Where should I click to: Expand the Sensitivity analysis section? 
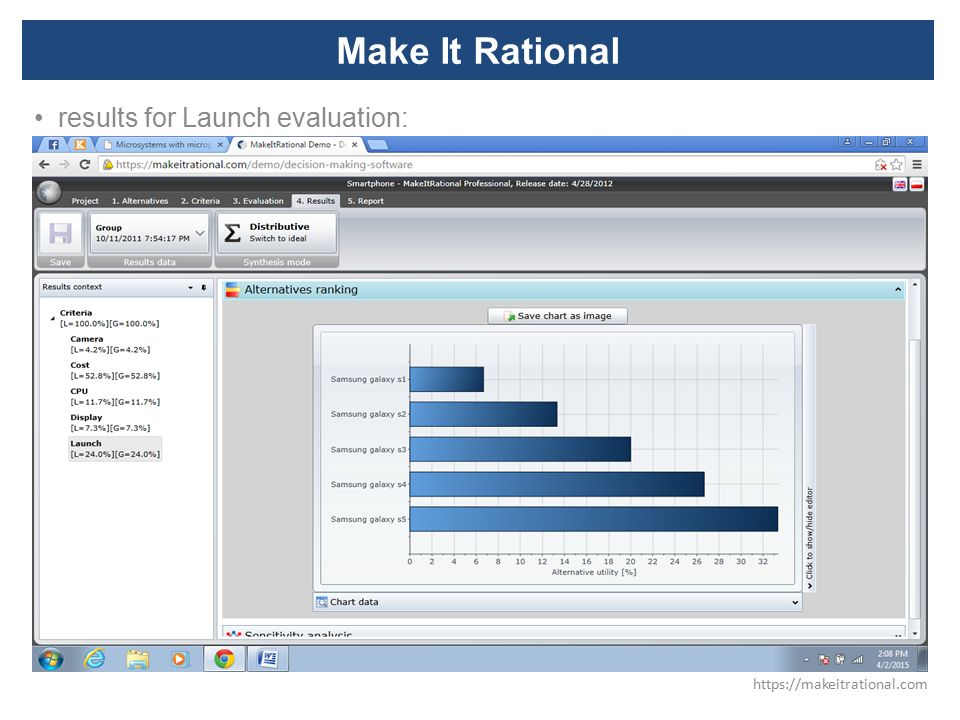[x=898, y=634]
